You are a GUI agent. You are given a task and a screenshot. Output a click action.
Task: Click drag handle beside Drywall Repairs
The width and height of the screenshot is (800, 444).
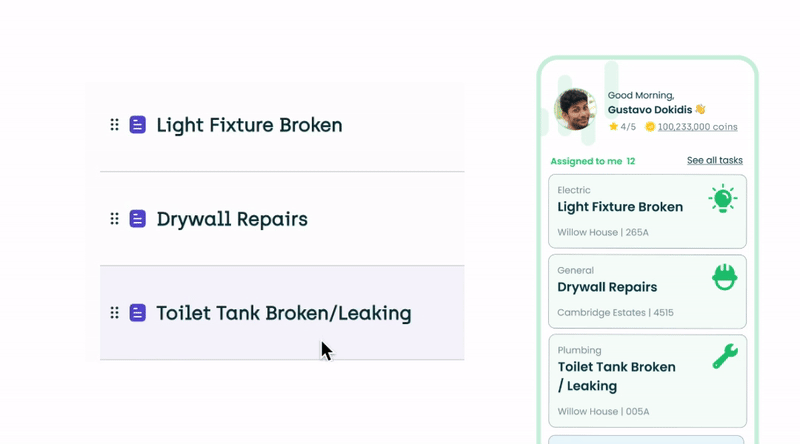point(114,219)
